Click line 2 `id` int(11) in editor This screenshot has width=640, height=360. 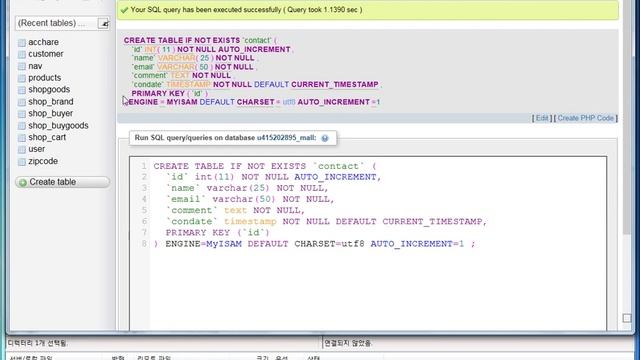[x=200, y=177]
